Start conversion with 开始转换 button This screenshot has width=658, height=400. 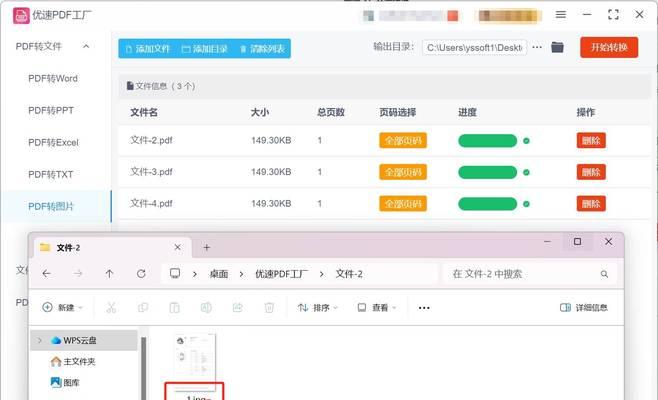tap(609, 47)
